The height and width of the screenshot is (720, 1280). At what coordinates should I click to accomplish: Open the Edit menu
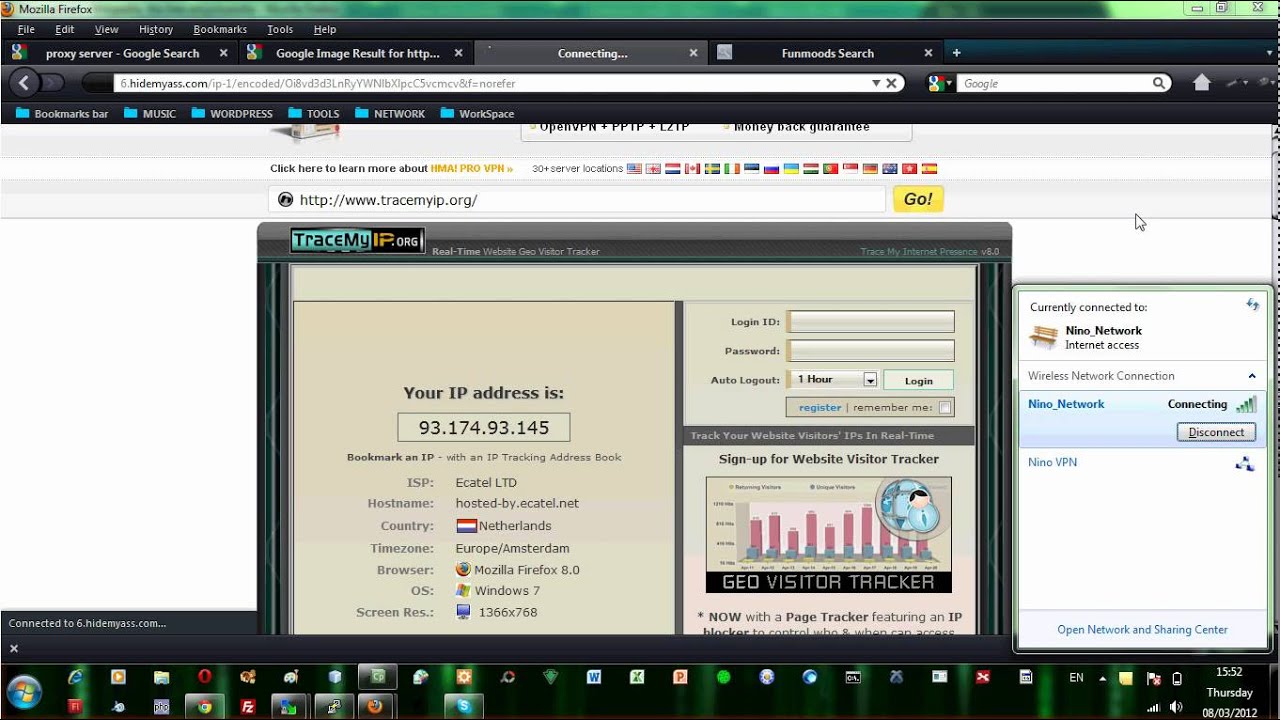pos(65,29)
